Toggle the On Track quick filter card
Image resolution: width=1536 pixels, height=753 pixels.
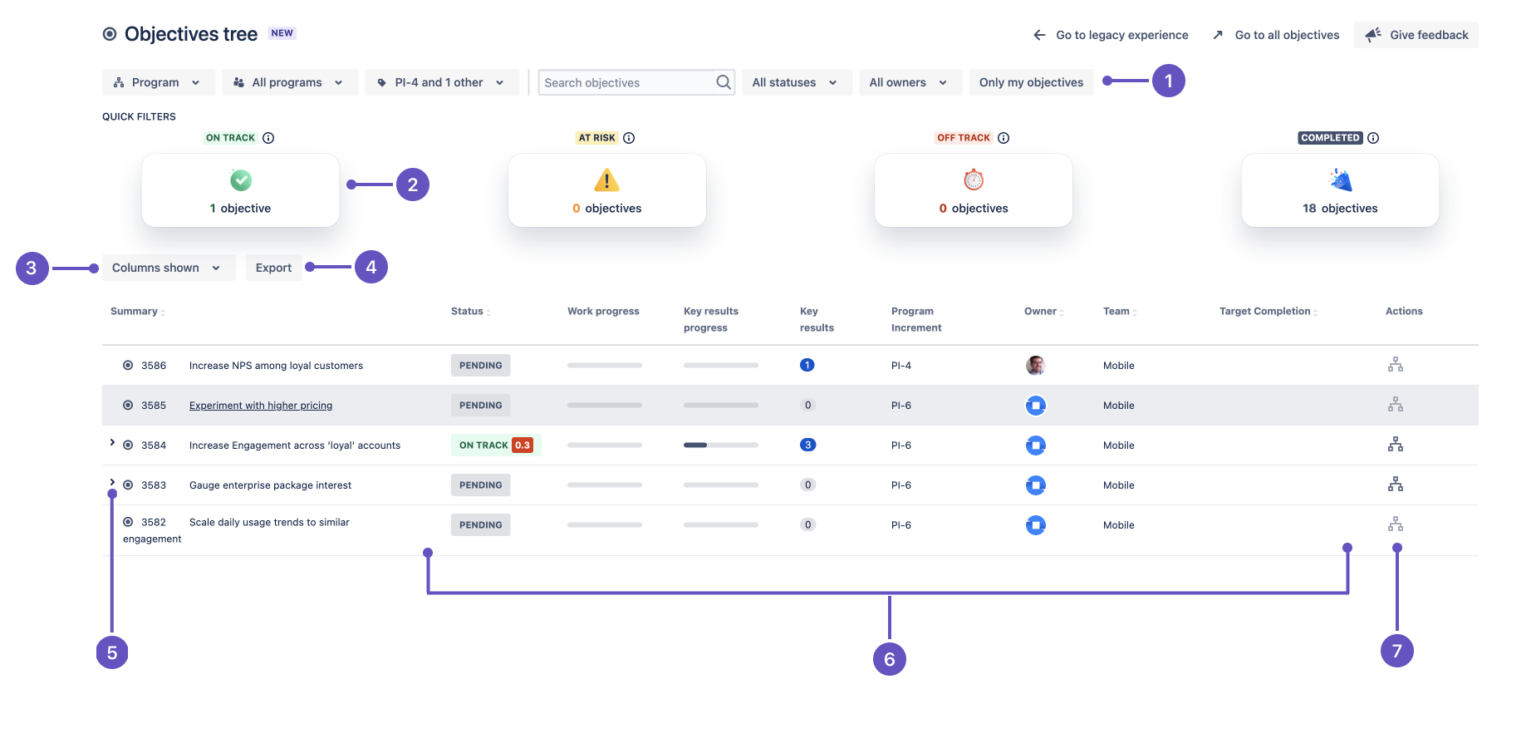pos(240,190)
